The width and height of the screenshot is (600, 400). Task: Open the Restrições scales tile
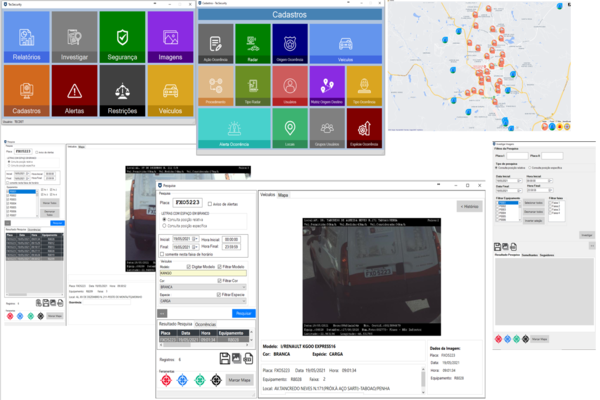click(x=122, y=91)
